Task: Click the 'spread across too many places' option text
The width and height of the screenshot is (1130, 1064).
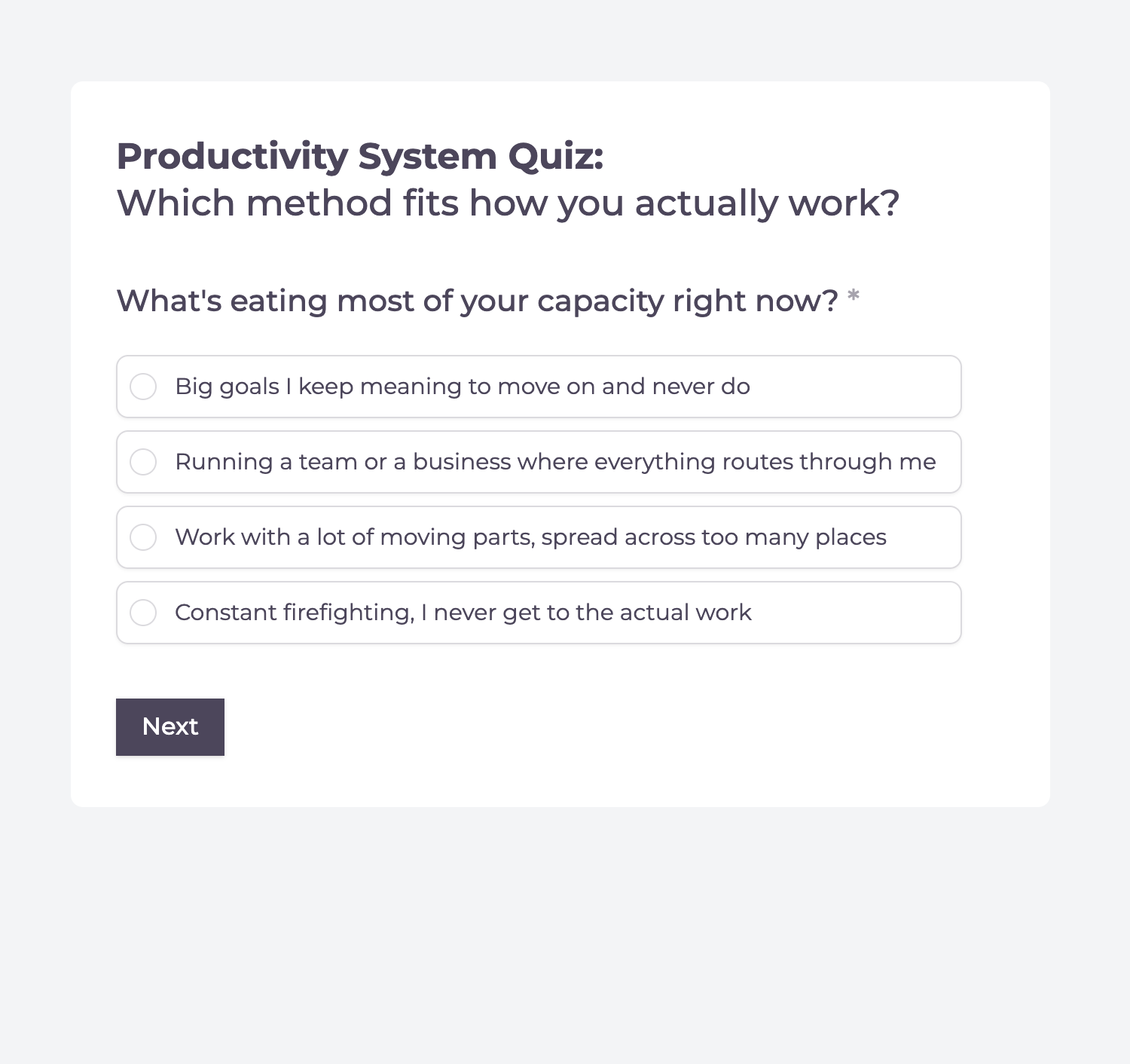Action: tap(713, 537)
